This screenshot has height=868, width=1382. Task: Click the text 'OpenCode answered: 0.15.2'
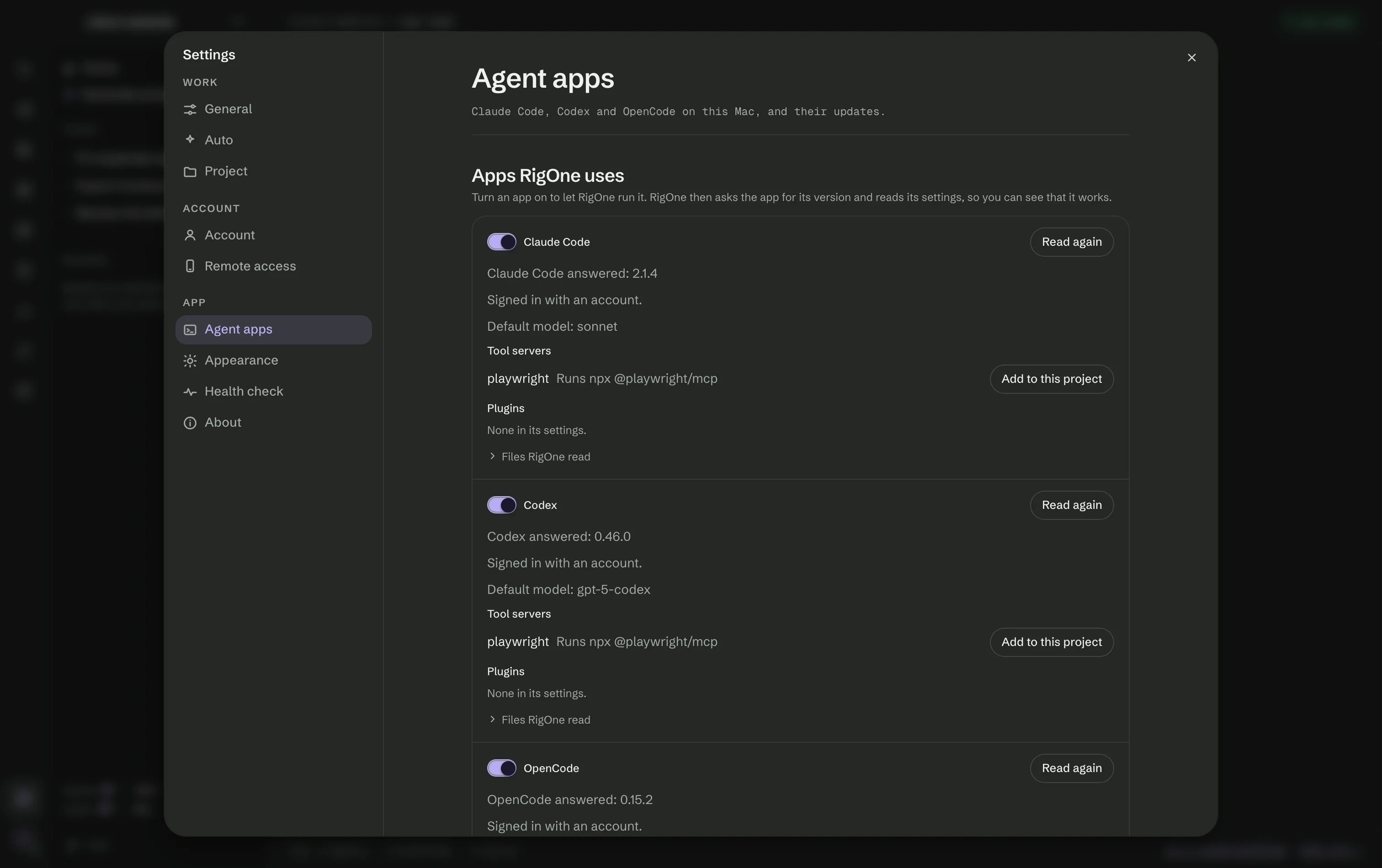570,800
